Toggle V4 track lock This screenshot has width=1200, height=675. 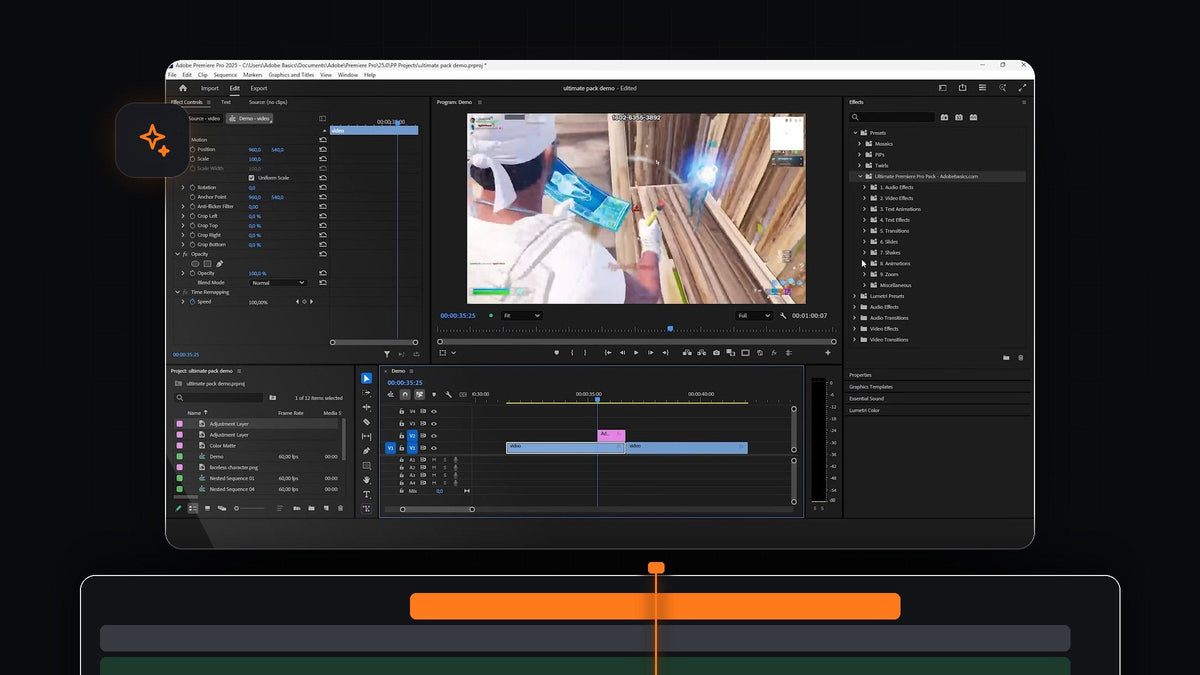402,411
